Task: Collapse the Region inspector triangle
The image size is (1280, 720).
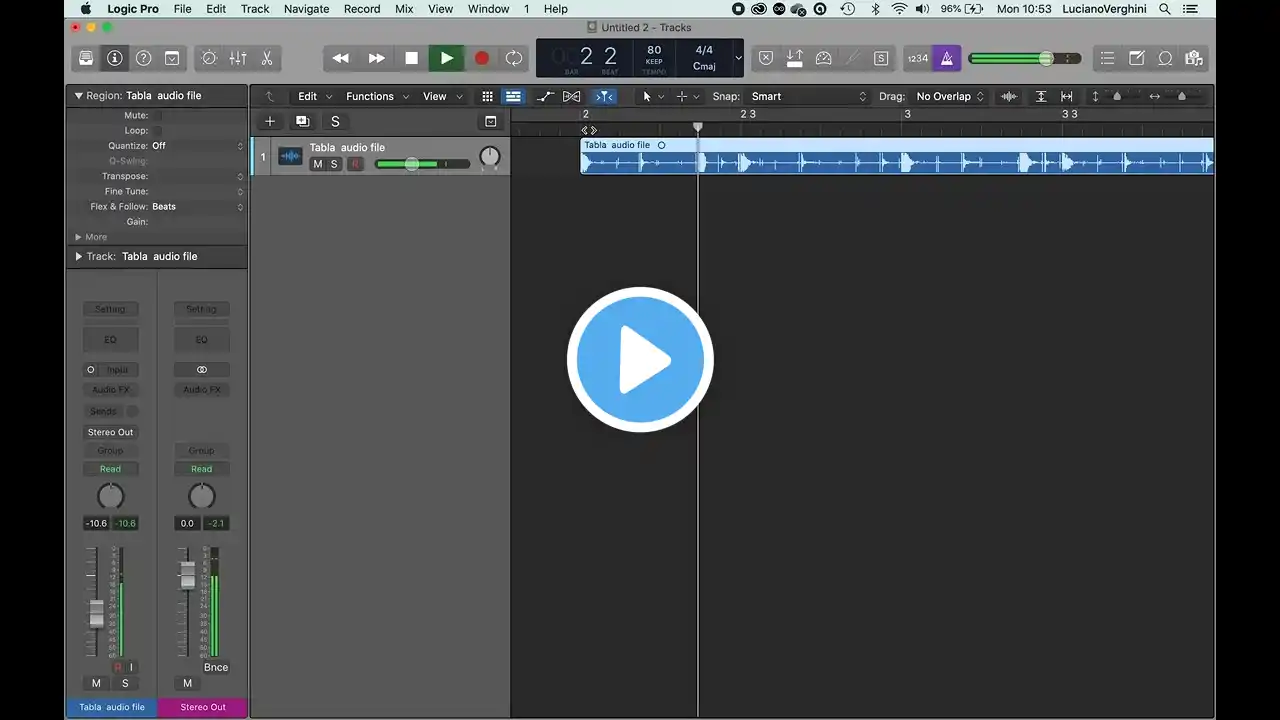Action: click(x=78, y=96)
